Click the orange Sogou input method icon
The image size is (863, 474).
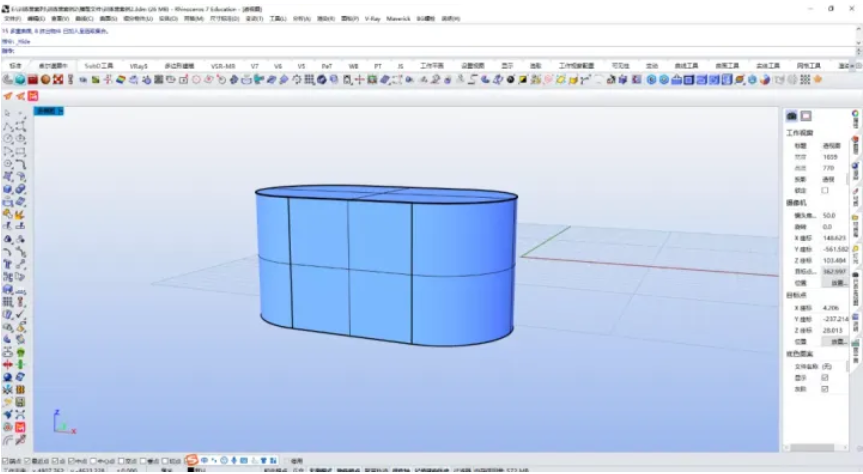tap(192, 460)
